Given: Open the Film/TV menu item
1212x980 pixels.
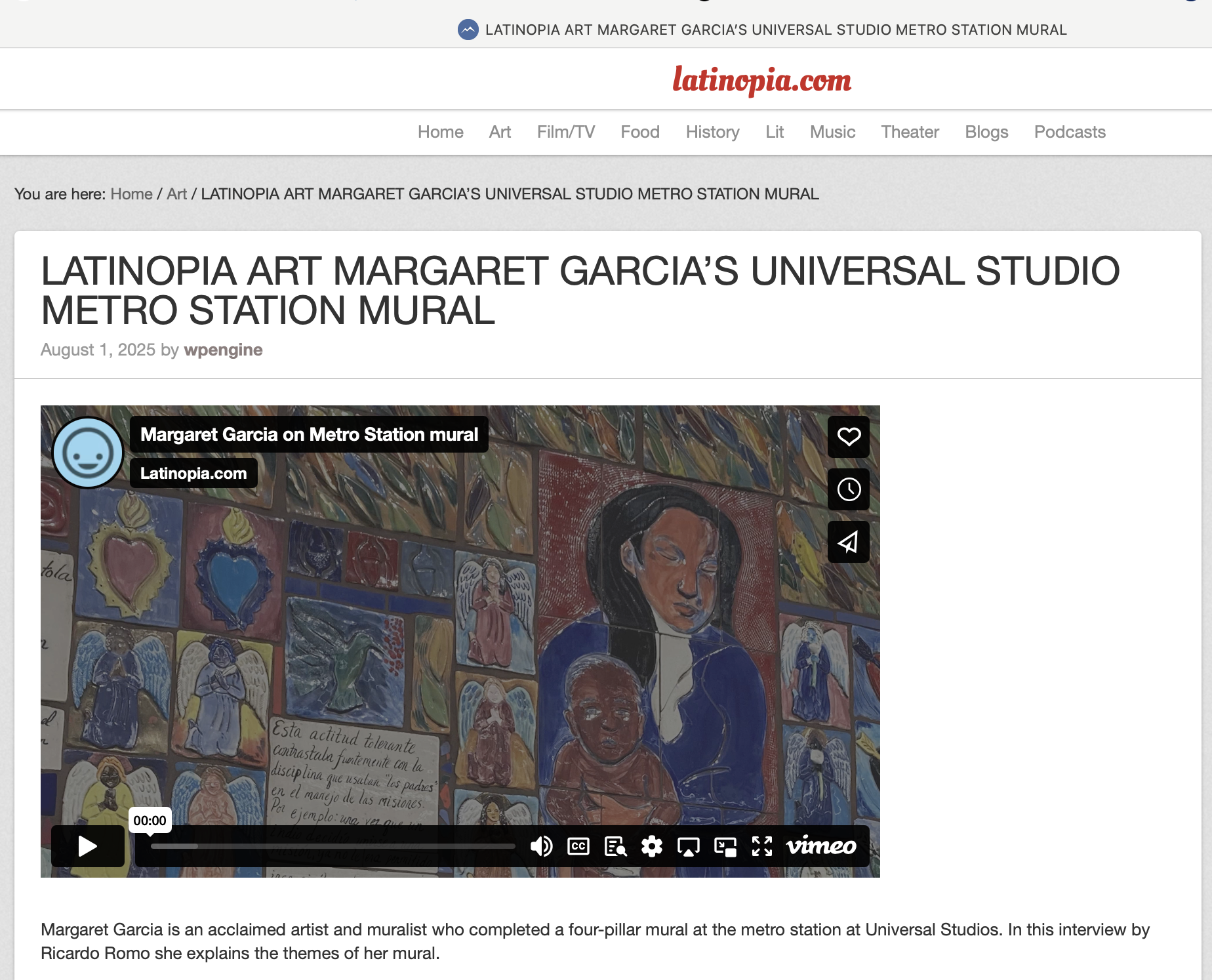Looking at the screenshot, I should point(566,132).
